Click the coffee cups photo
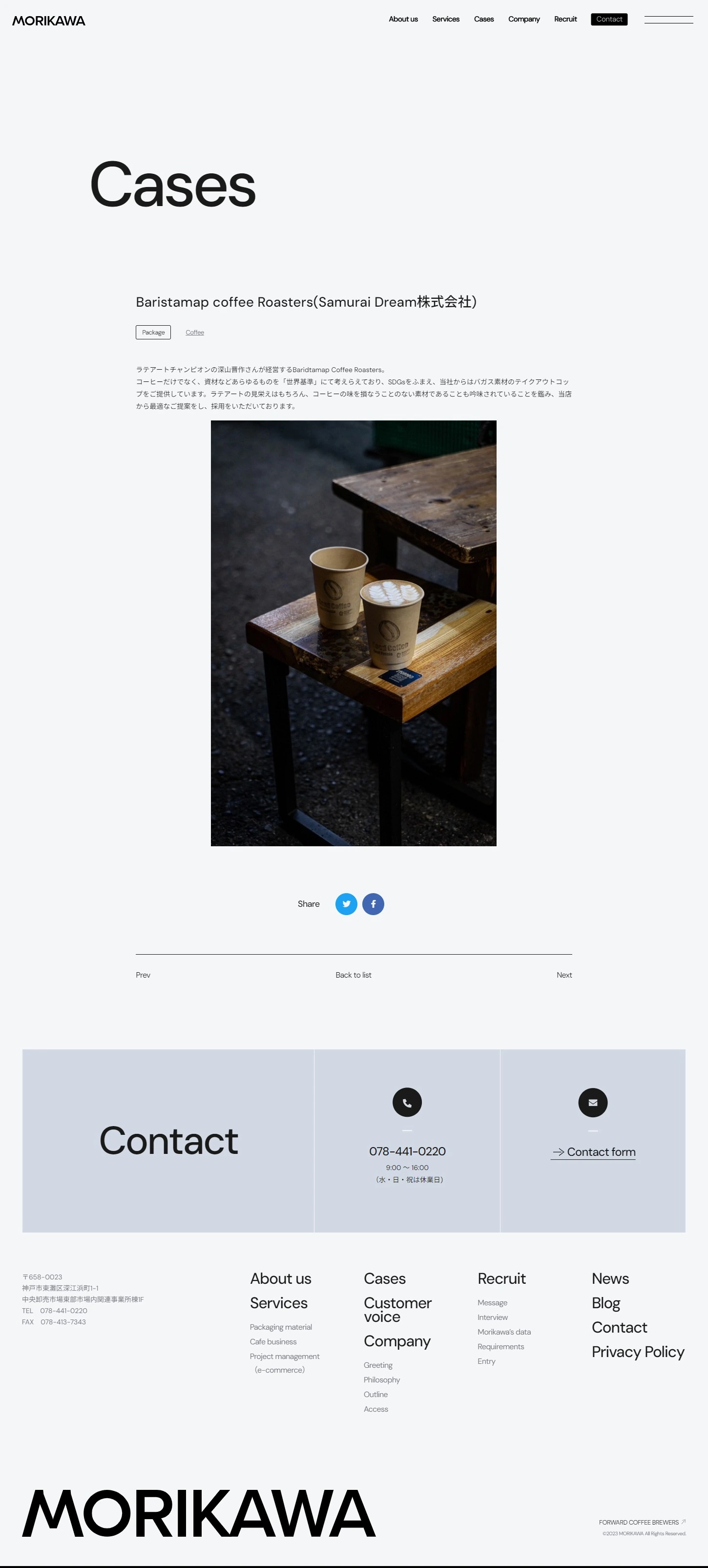Image resolution: width=708 pixels, height=1568 pixels. (354, 633)
